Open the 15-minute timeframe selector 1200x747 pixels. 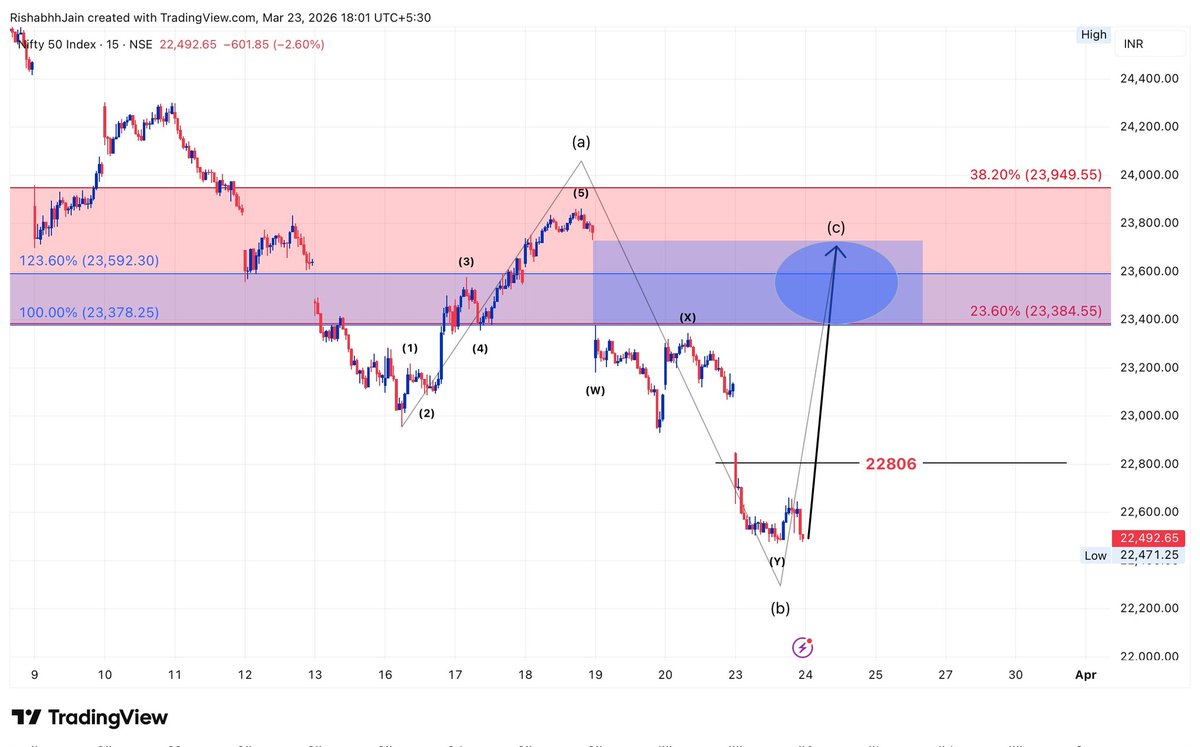(x=114, y=44)
